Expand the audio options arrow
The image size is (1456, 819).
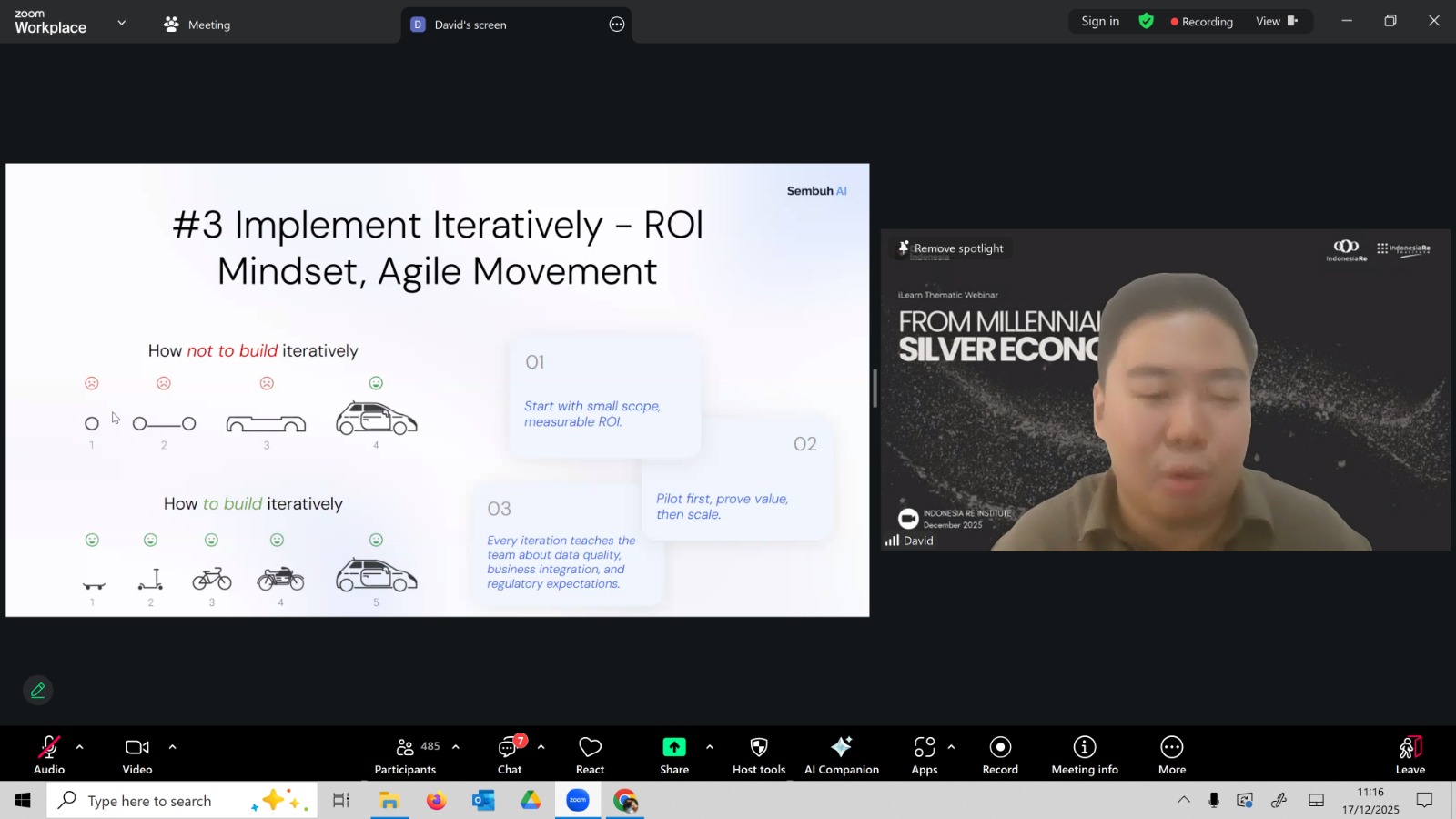(80, 747)
